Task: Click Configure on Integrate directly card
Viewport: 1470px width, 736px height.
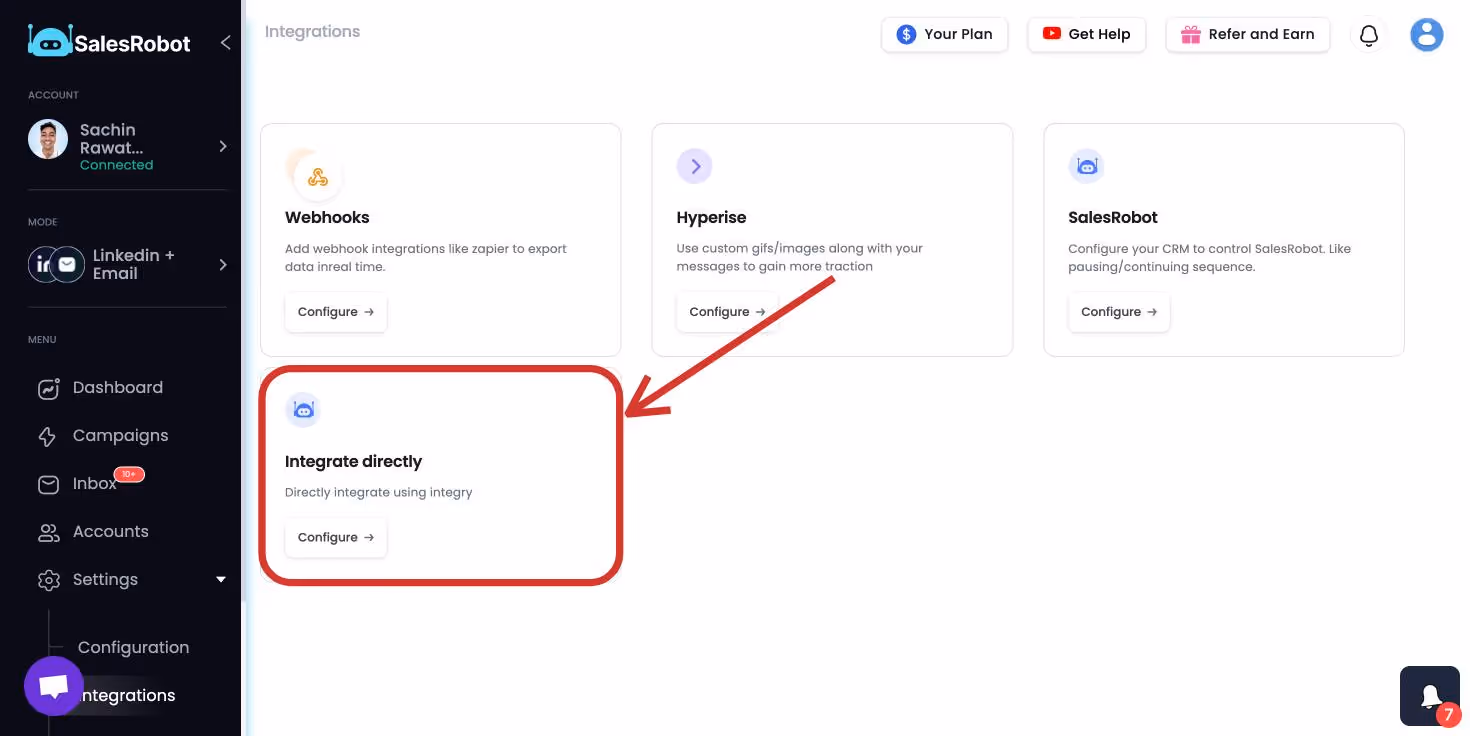Action: tap(335, 537)
